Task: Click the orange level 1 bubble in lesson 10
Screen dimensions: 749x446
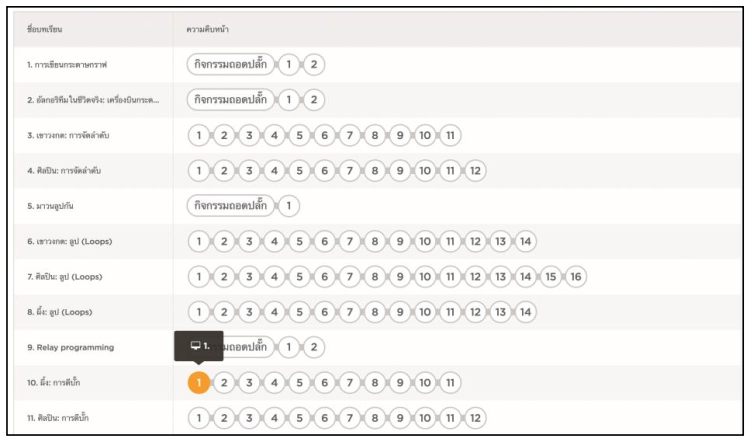Action: pyautogui.click(x=199, y=382)
